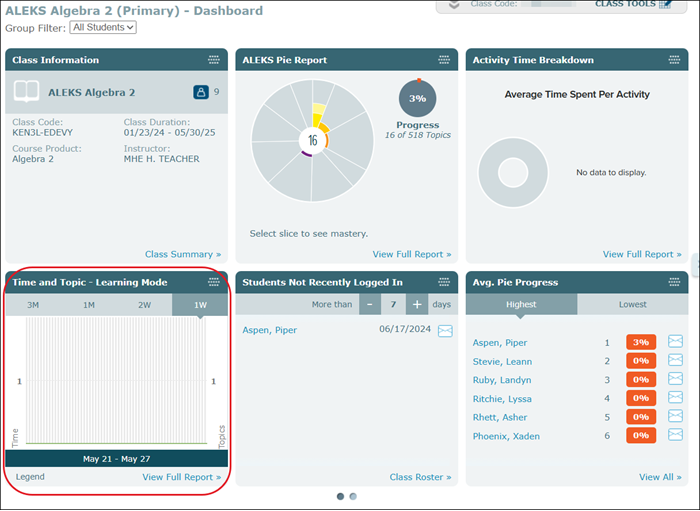Viewport: 700px width, 511px height.
Task: Switch Avg. Pie Progress to Lowest
Action: coord(632,304)
